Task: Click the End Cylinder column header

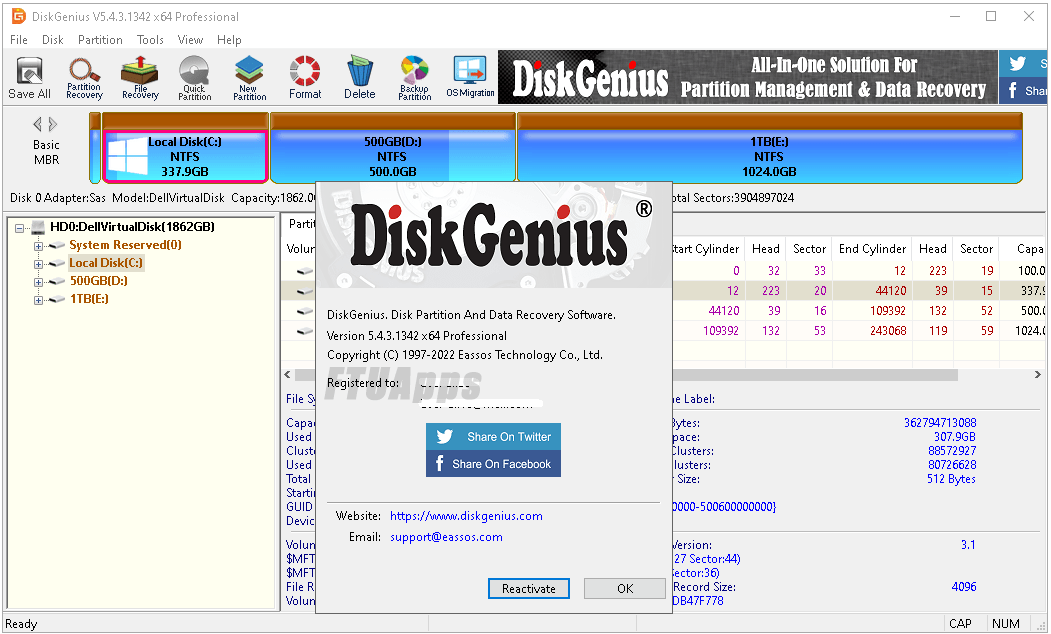Action: [x=873, y=249]
